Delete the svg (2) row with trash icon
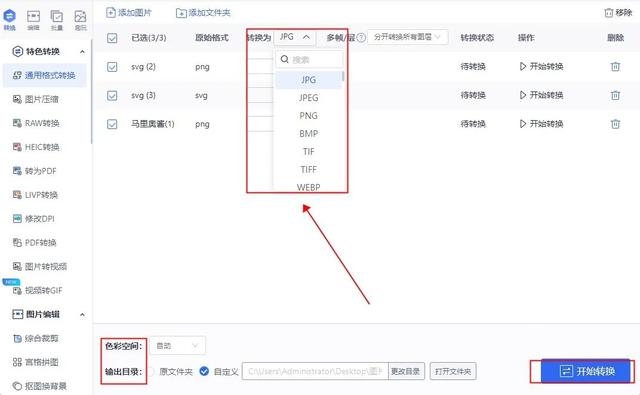The width and height of the screenshot is (640, 395). [x=615, y=67]
